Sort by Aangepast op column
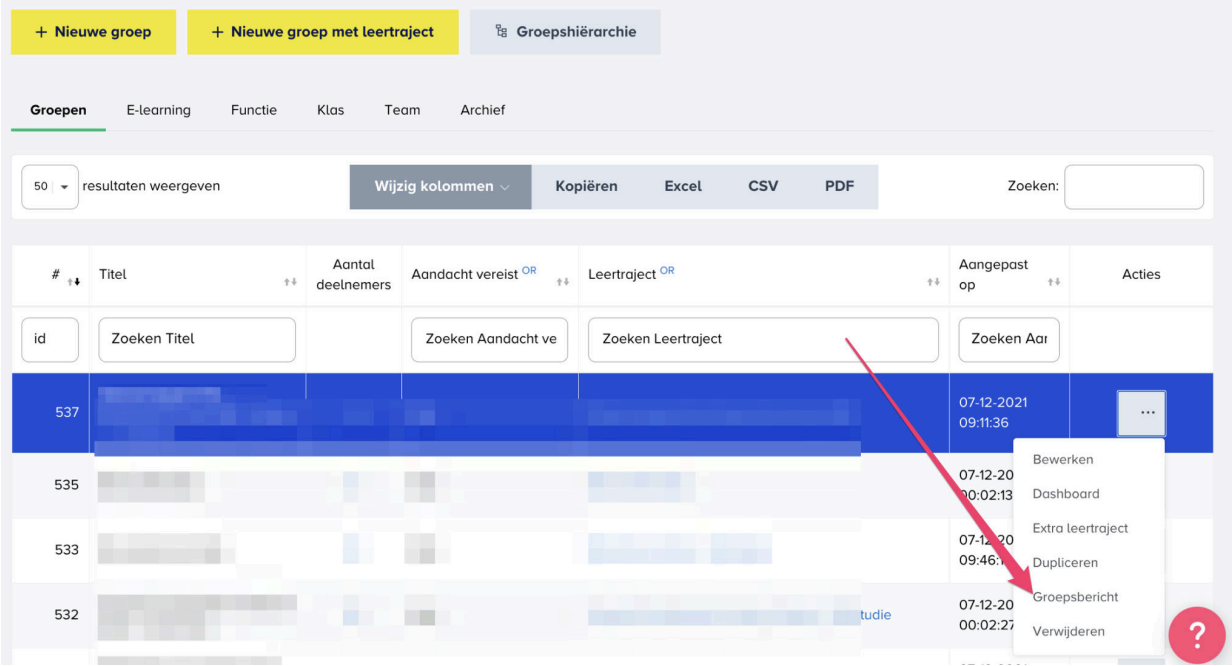Image resolution: width=1232 pixels, height=666 pixels. click(1053, 283)
